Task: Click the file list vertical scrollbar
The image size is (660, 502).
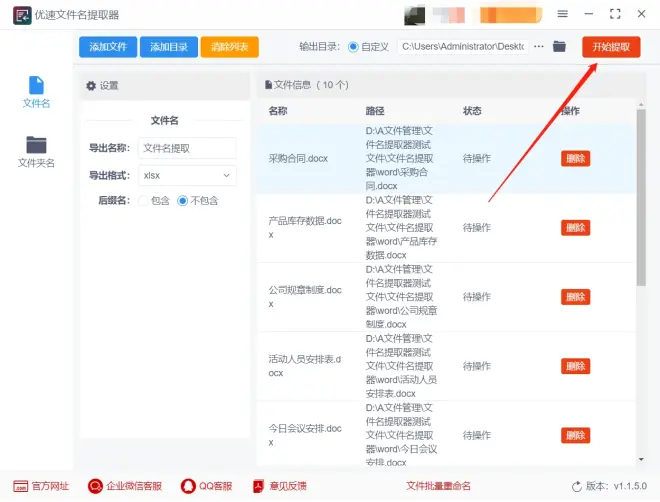Action: coord(640,200)
